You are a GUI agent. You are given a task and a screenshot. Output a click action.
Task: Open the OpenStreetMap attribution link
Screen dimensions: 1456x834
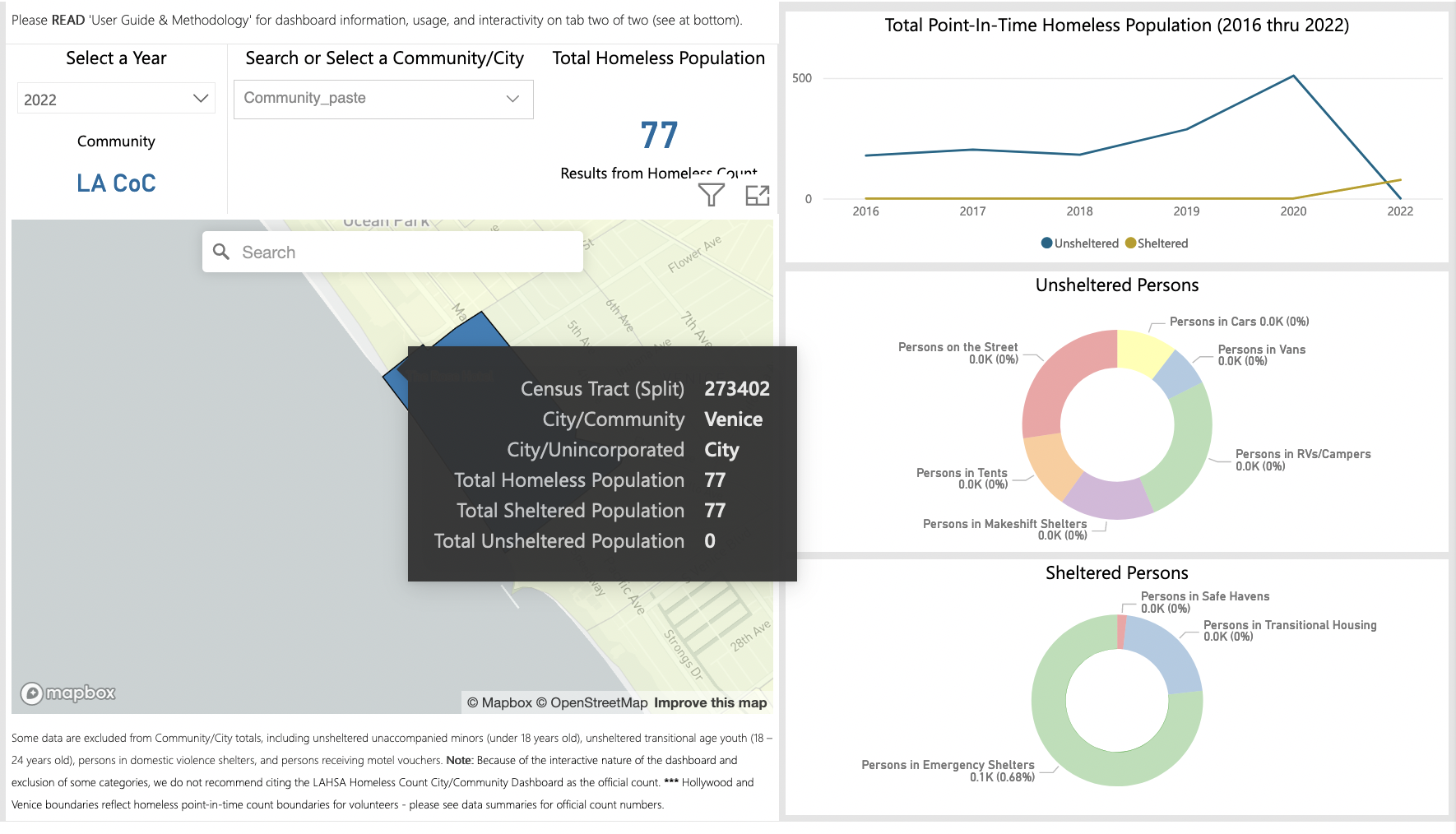[x=591, y=702]
